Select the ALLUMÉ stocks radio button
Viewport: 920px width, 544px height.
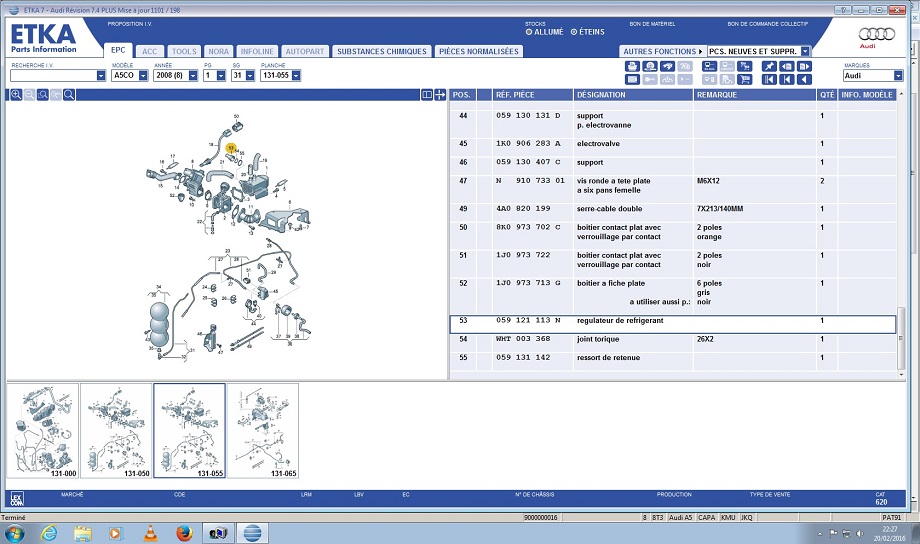(x=529, y=32)
